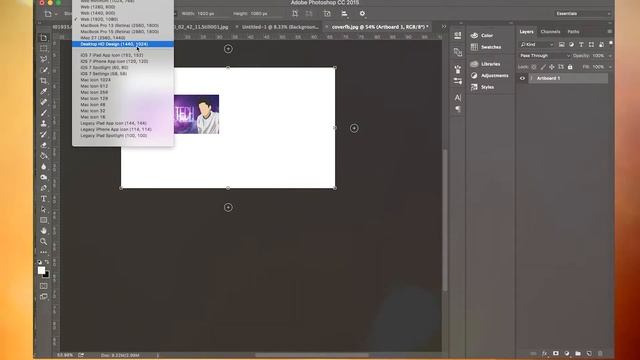Select the Lasso tool

click(44, 59)
